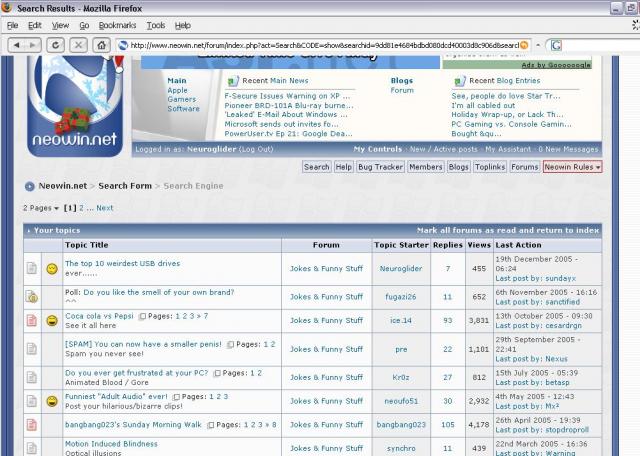Click the neowin.net logo image
Image resolution: width=640 pixels, height=456 pixels.
(75, 107)
